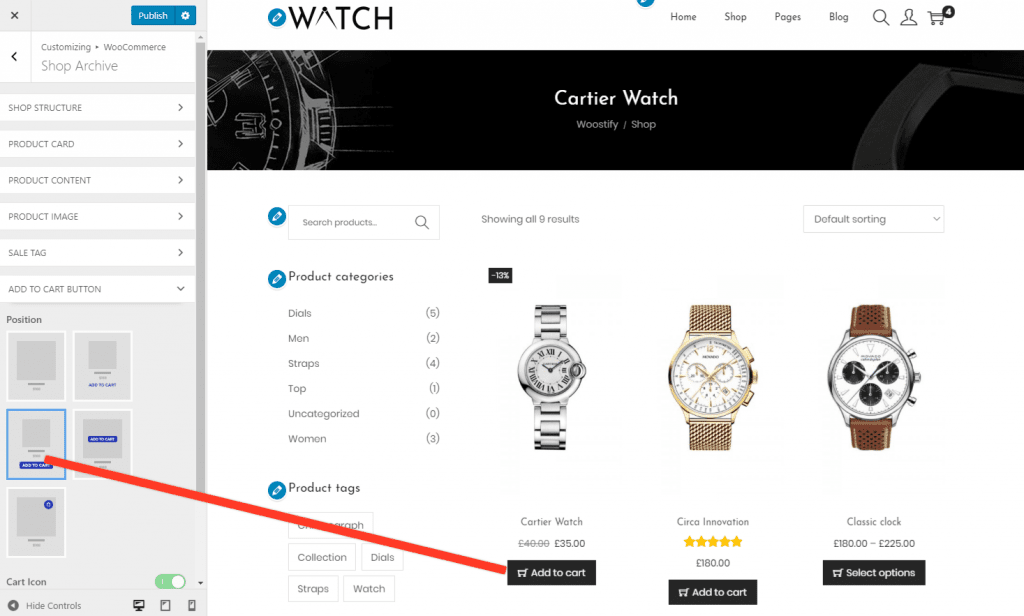Click Add to cart under Cartier Watch
The image size is (1024, 616).
click(551, 573)
